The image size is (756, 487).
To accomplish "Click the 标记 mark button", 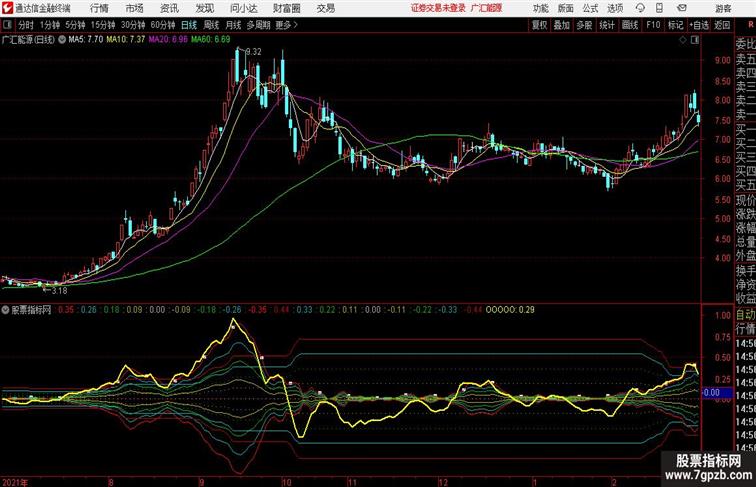I will pyautogui.click(x=675, y=25).
